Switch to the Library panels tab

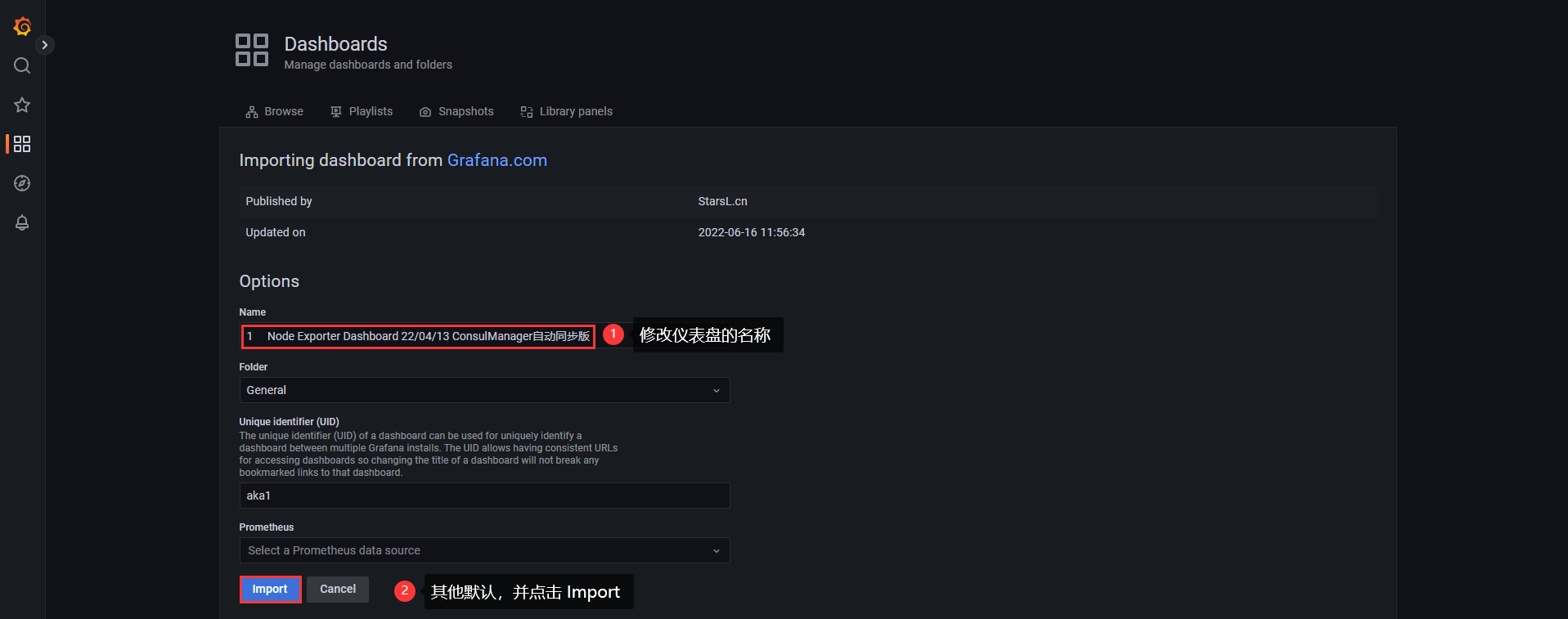tap(567, 111)
